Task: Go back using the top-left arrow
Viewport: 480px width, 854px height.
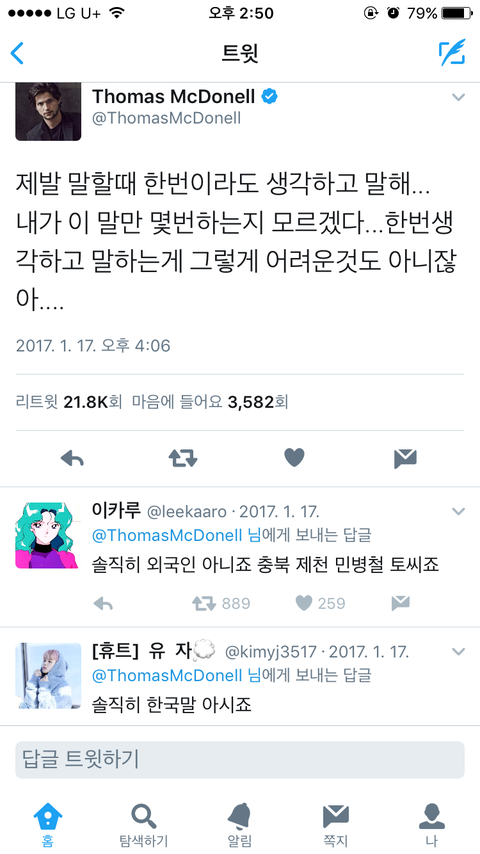Action: (x=17, y=53)
